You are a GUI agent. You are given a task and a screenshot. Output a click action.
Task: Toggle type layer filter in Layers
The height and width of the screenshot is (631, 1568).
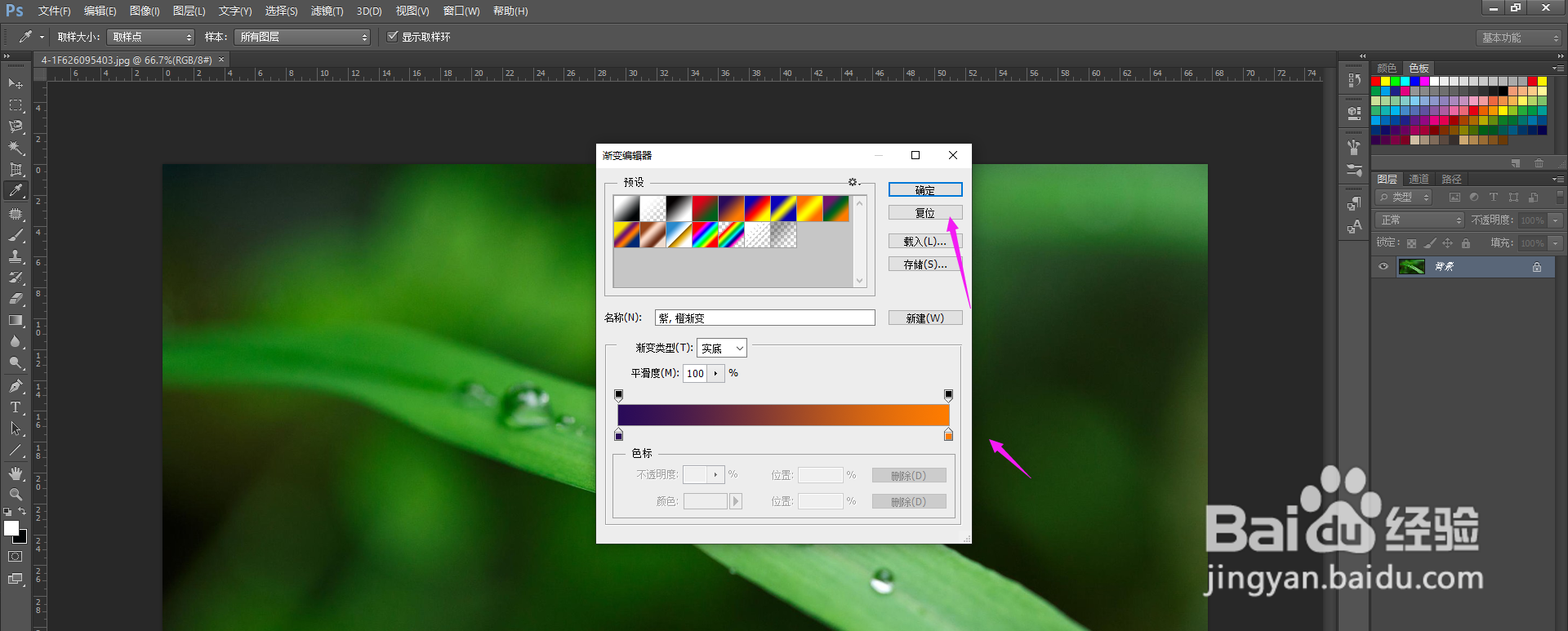pyautogui.click(x=1494, y=198)
